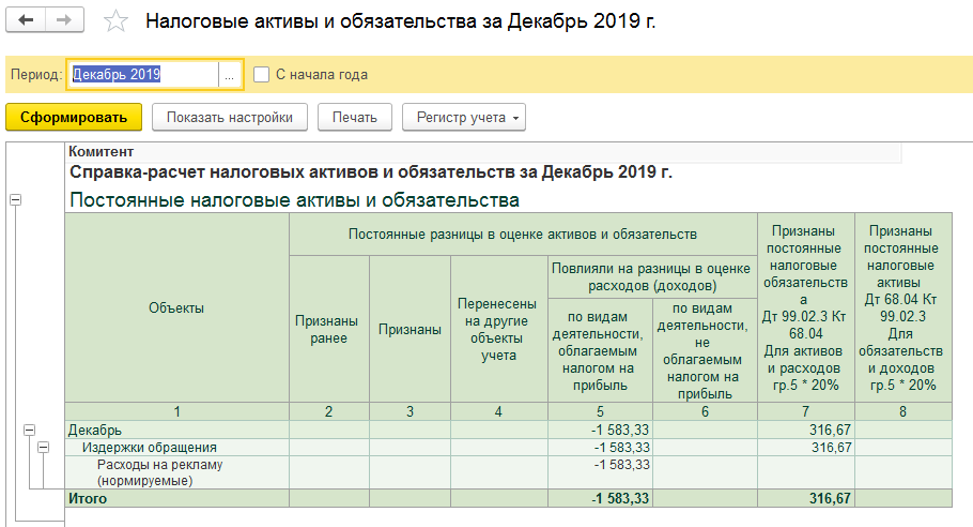Click column number 8 cell
This screenshot has width=973, height=527.
click(904, 412)
